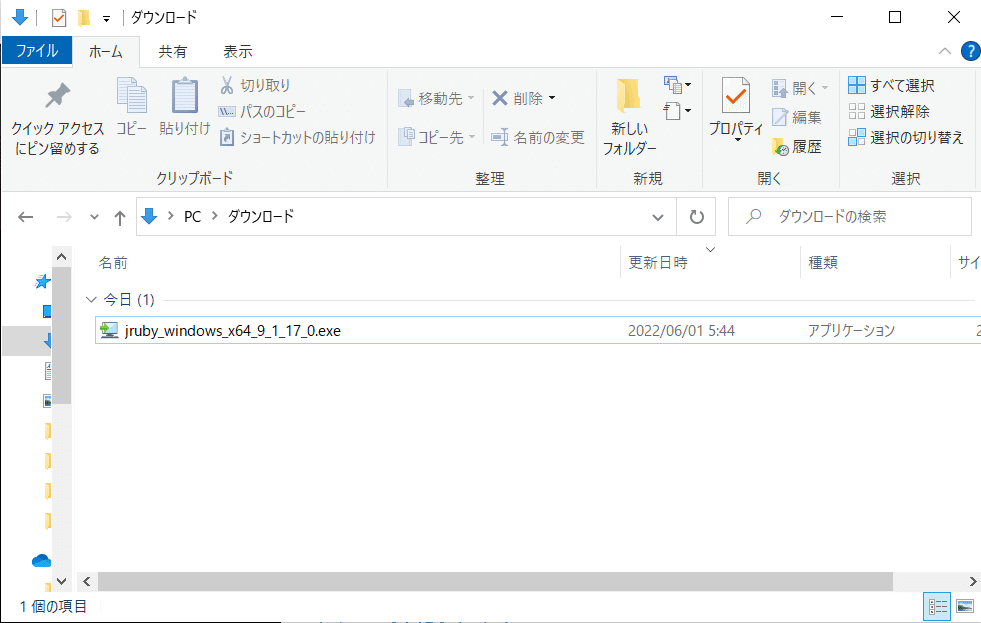
Task: Open the 削除 dropdown arrow
Action: (552, 98)
